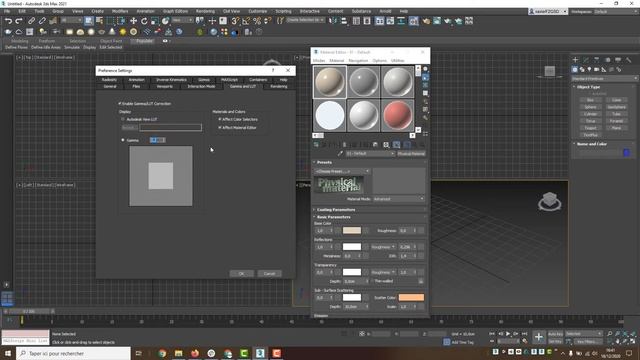Click the Base Color swatch

352,231
